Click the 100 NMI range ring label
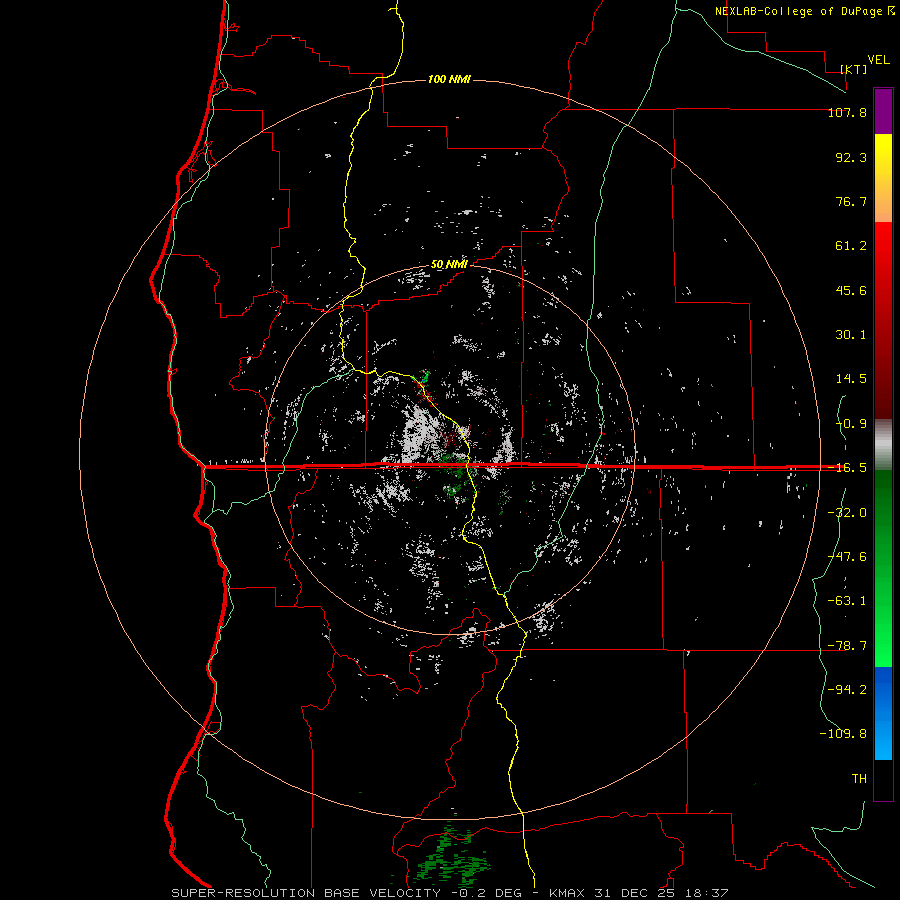The height and width of the screenshot is (900, 900). click(449, 79)
